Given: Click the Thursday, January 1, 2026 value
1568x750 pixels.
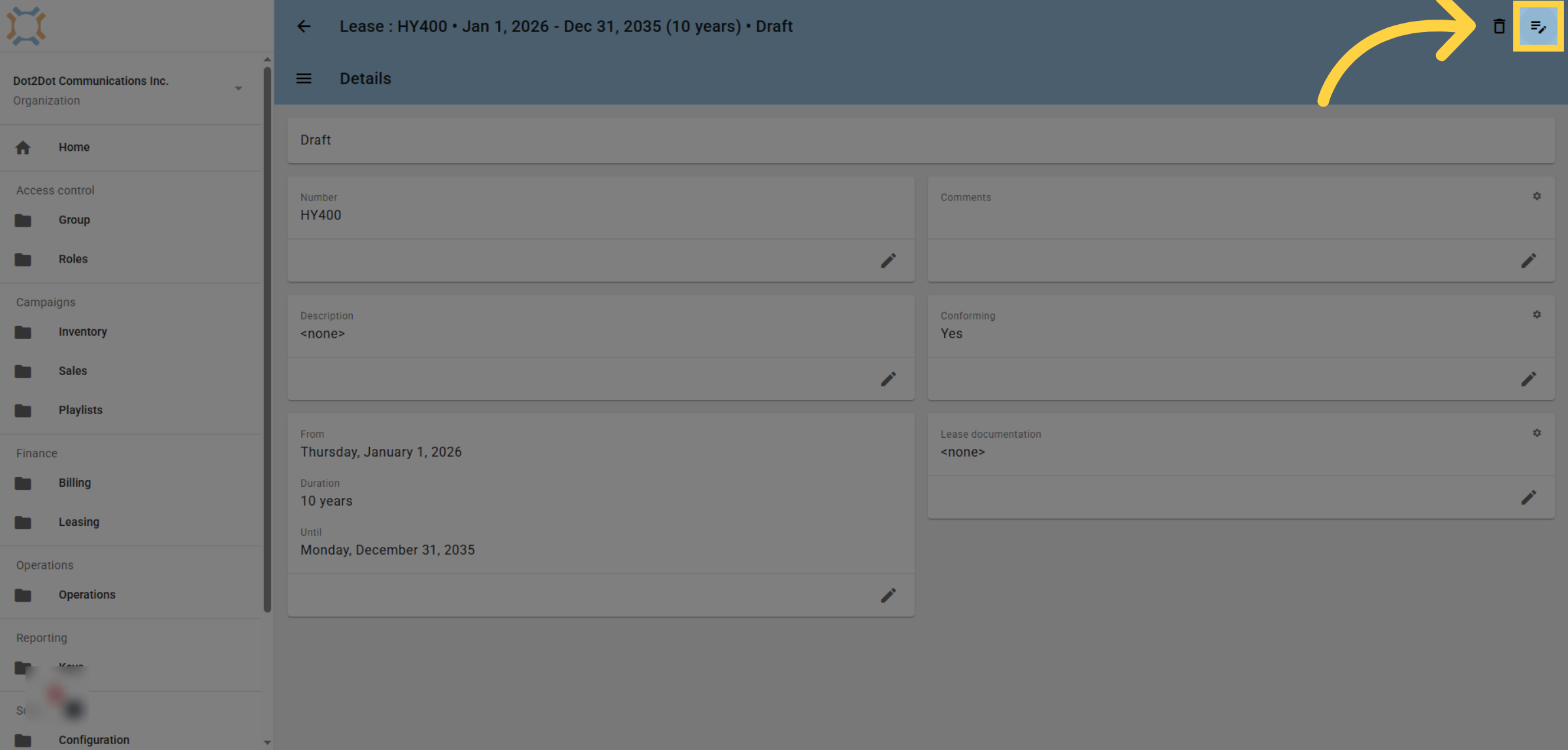Looking at the screenshot, I should (381, 452).
